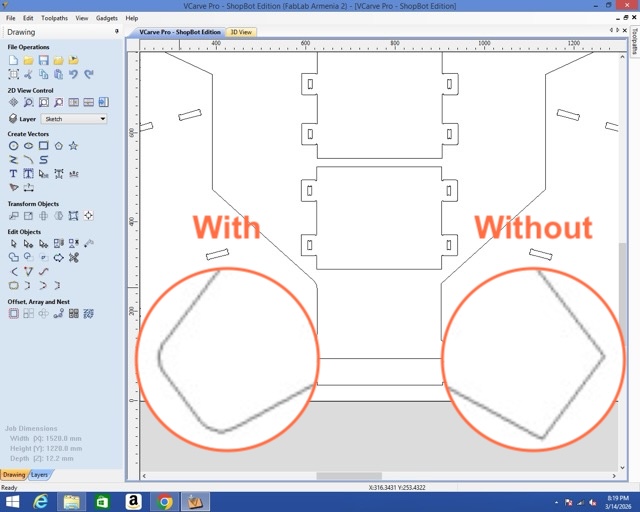Open the Align objects crosshair icon
This screenshot has width=640, height=512.
(x=89, y=216)
